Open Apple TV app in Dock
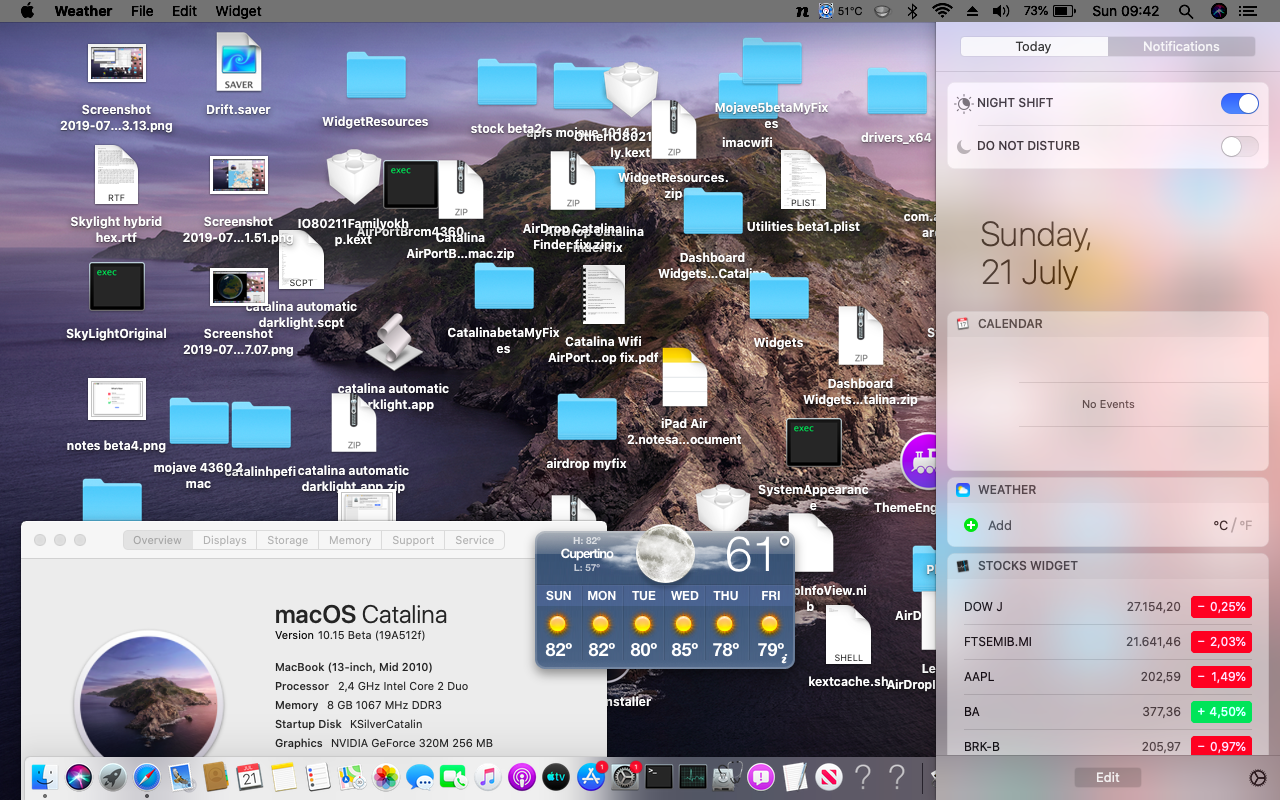Image resolution: width=1280 pixels, height=800 pixels. coord(556,776)
